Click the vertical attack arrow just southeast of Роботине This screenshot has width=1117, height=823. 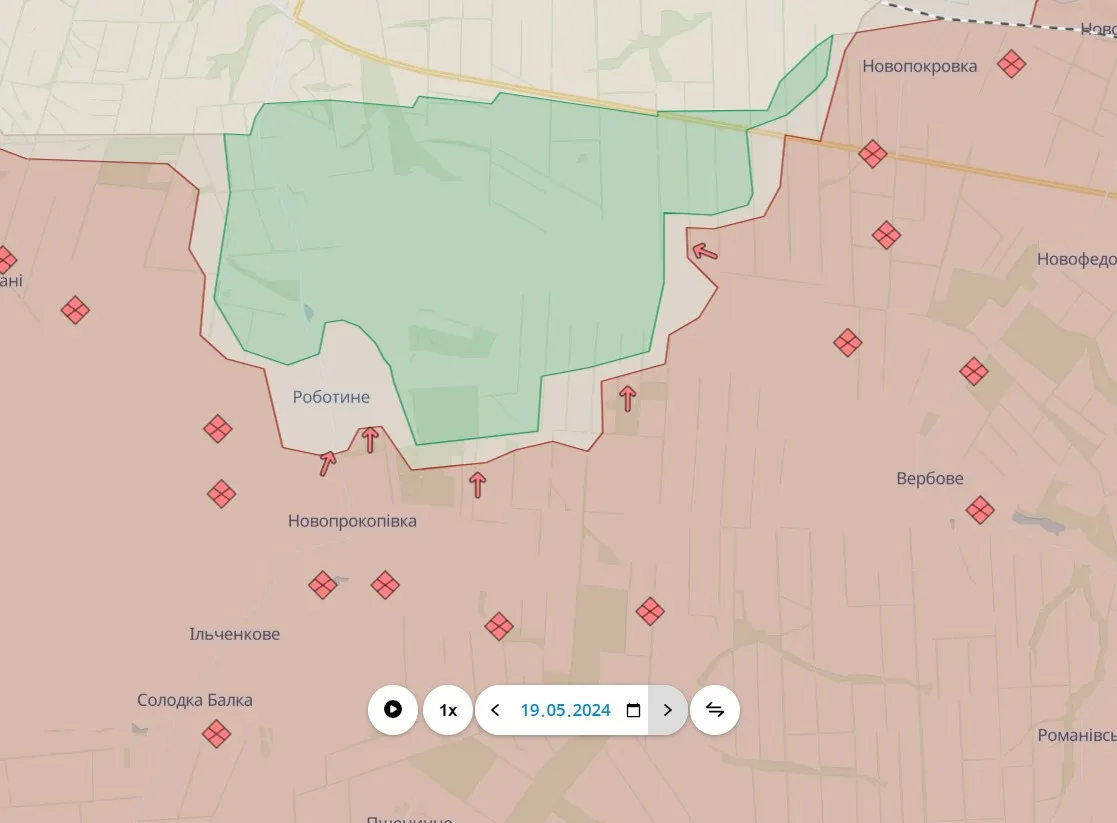coord(370,439)
